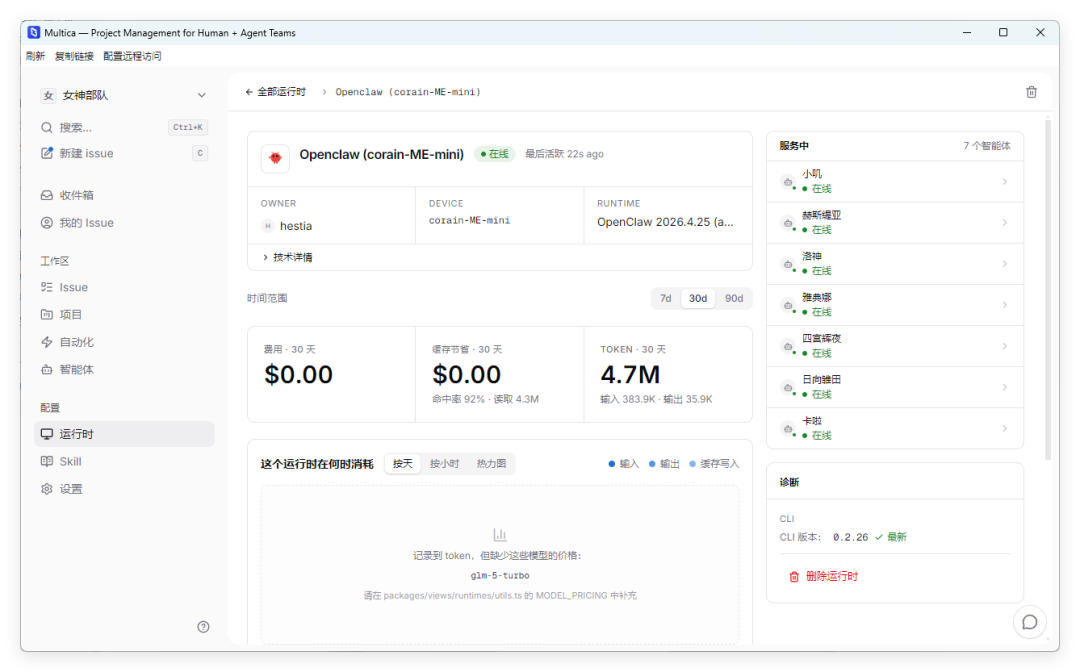Open 雅典娜 row chevron arrow
The height and width of the screenshot is (672, 1080).
coord(1005,305)
